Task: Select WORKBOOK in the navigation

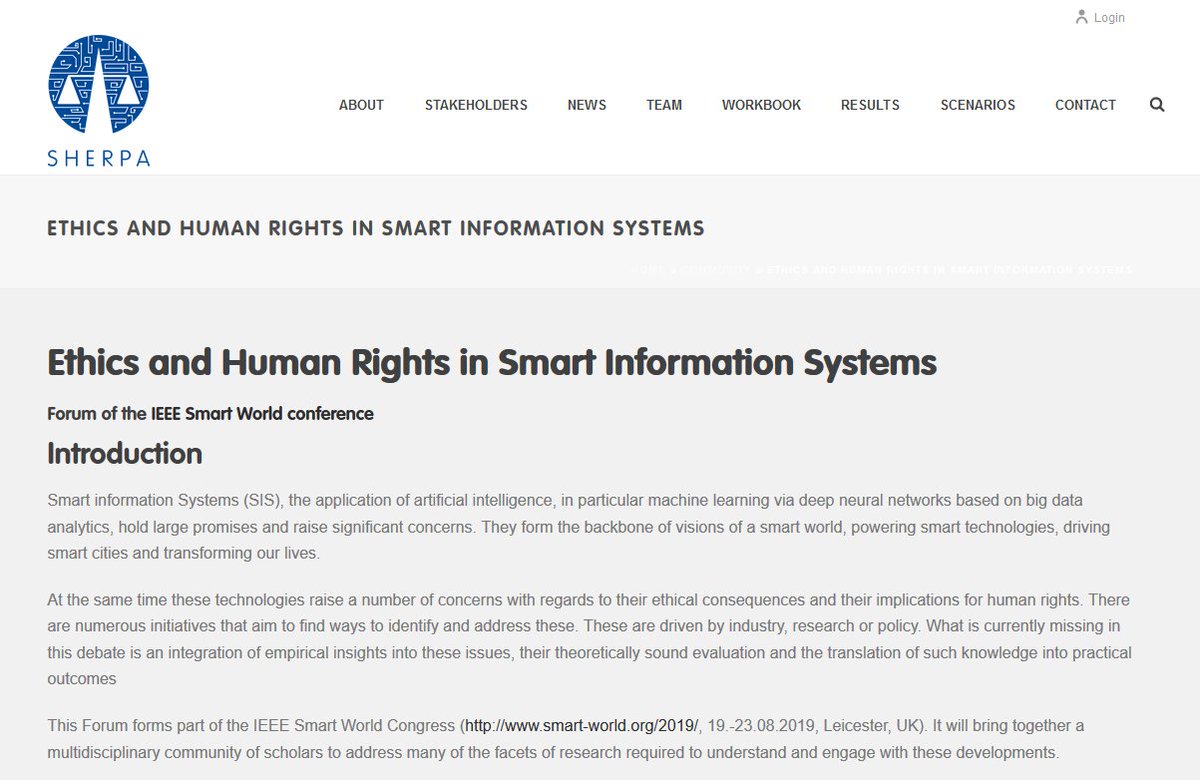Action: point(761,105)
